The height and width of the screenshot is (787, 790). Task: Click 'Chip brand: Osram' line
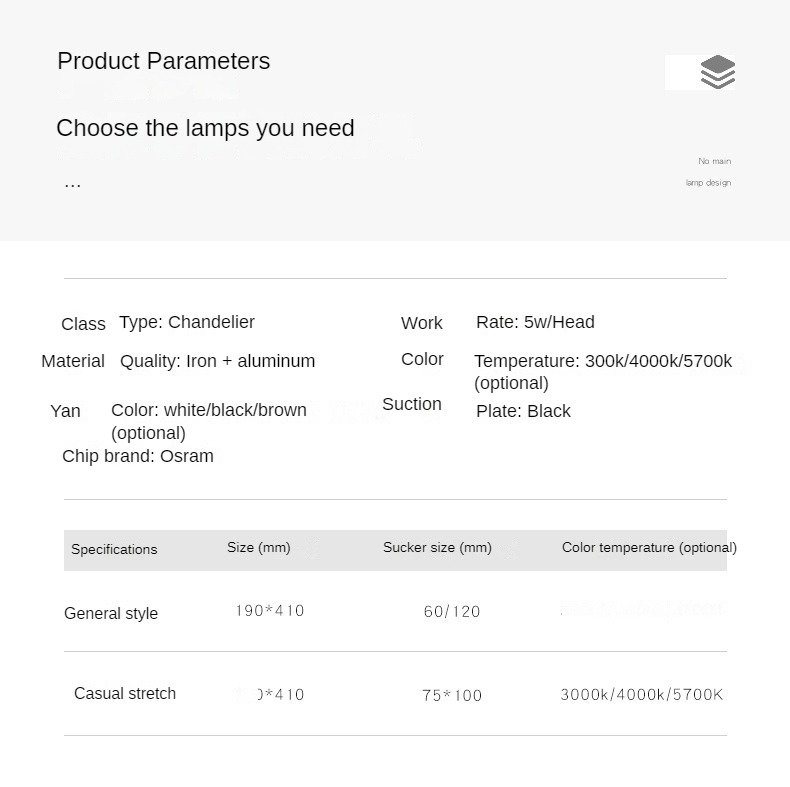(x=138, y=456)
